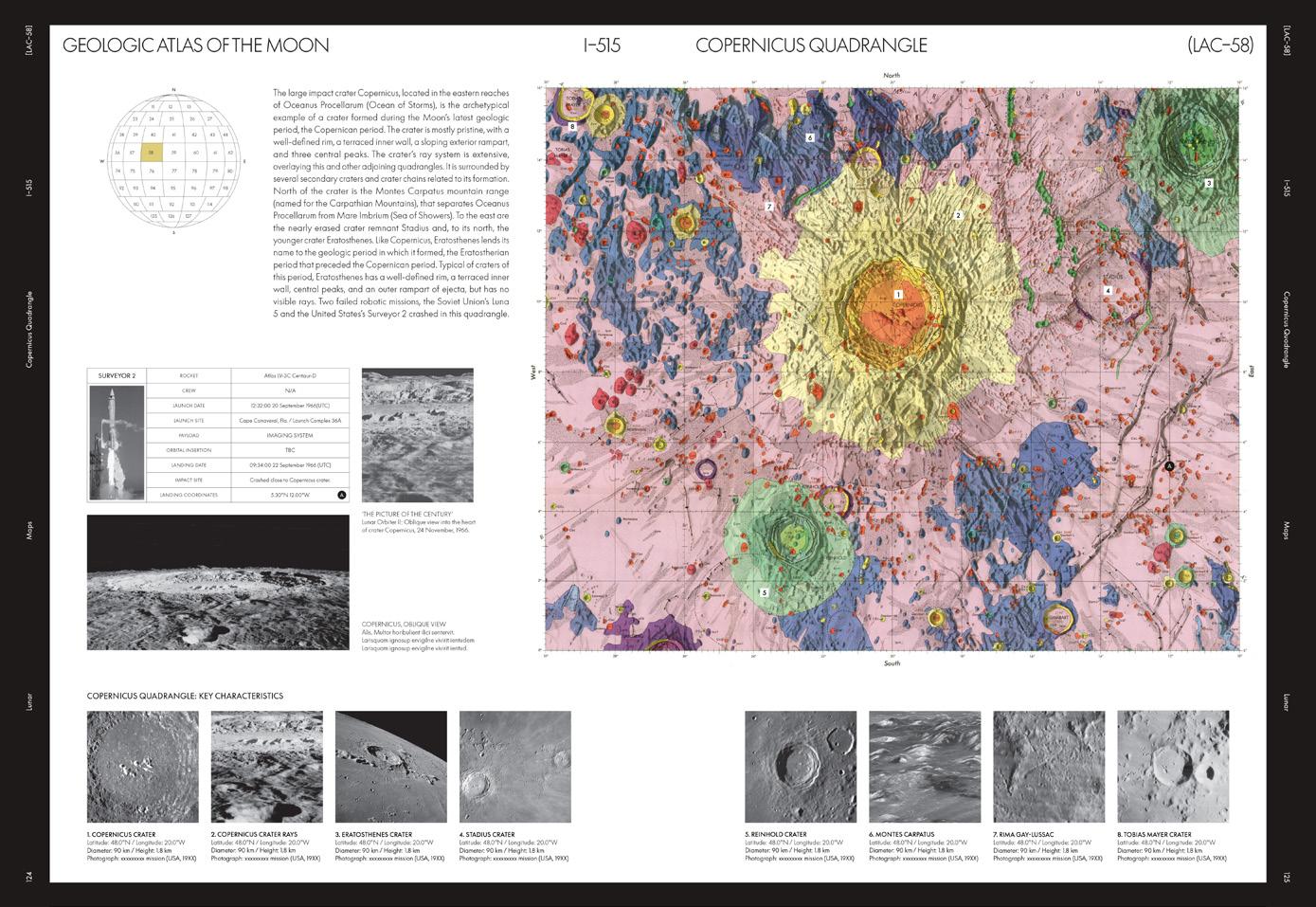Click map marker 1 on Copernicus crater
1316x907 pixels.
tap(898, 295)
